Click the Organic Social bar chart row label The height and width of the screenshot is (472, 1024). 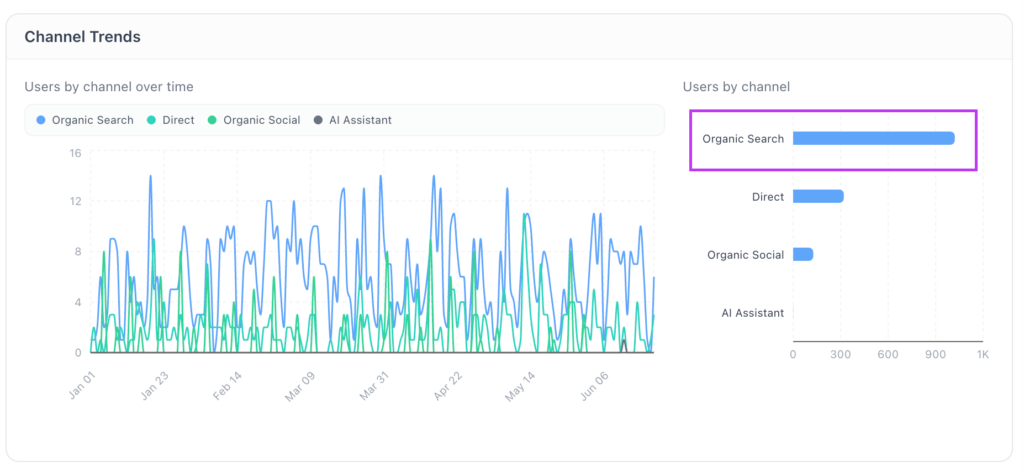746,255
